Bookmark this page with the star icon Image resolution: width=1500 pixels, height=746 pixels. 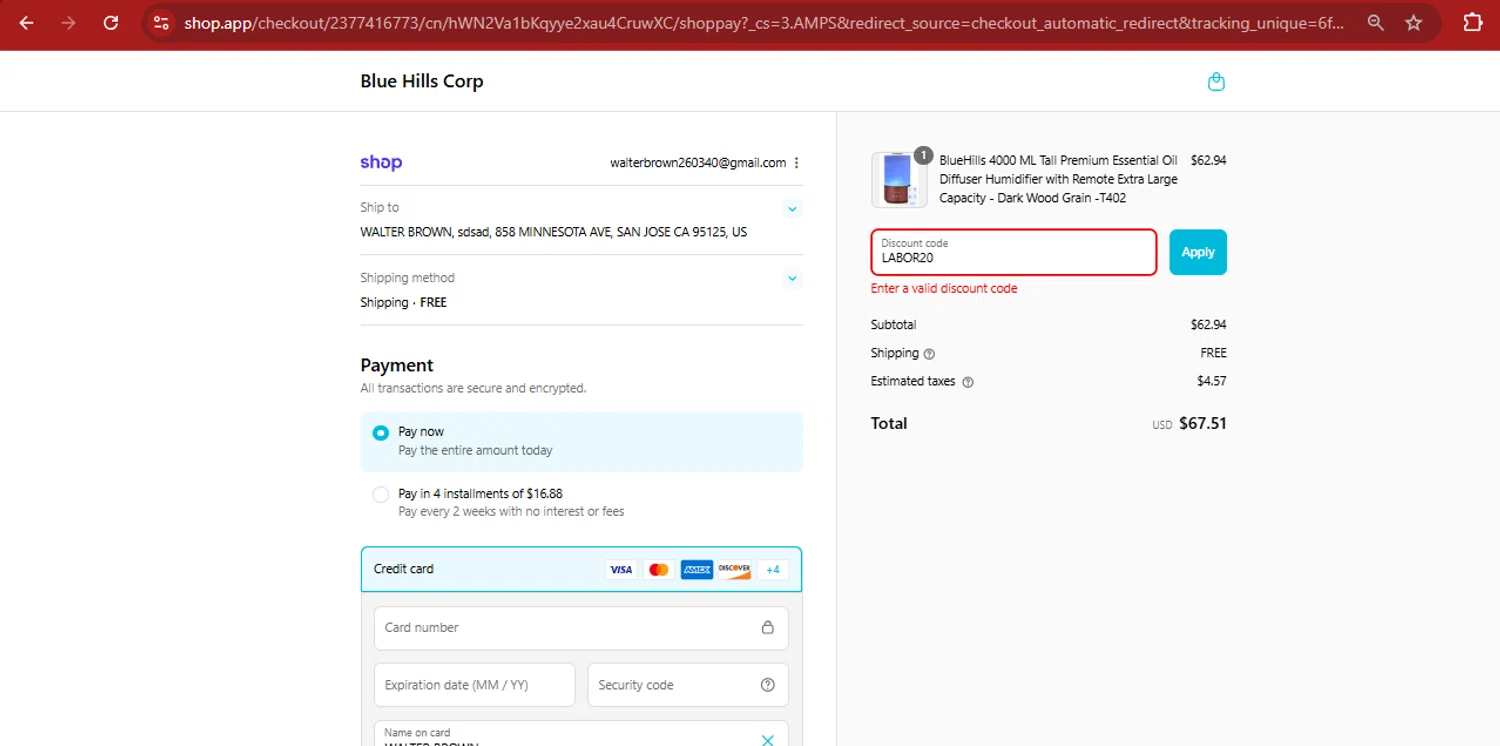pos(1414,22)
